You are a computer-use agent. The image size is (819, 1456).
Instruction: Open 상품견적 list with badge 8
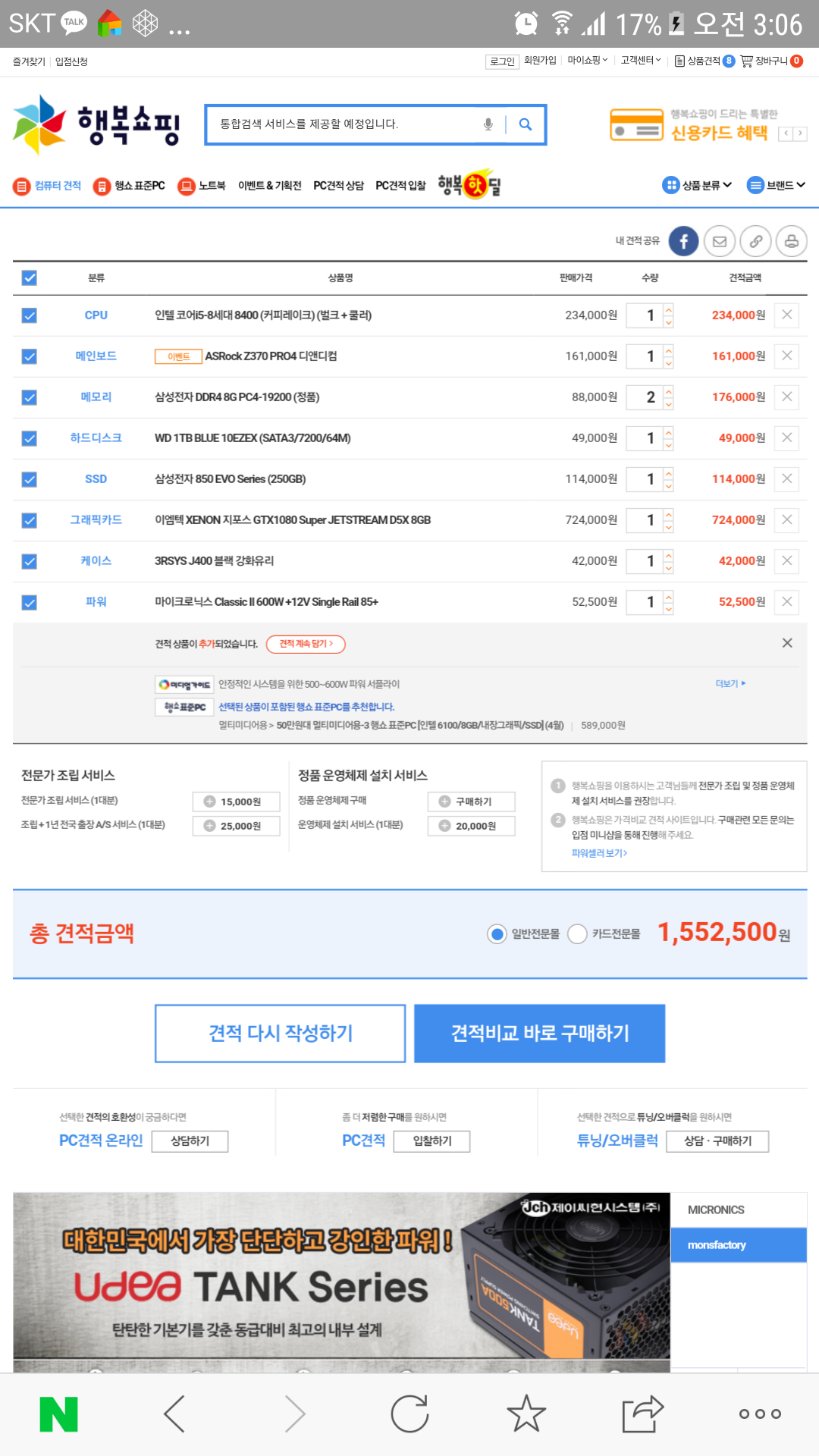(x=704, y=61)
